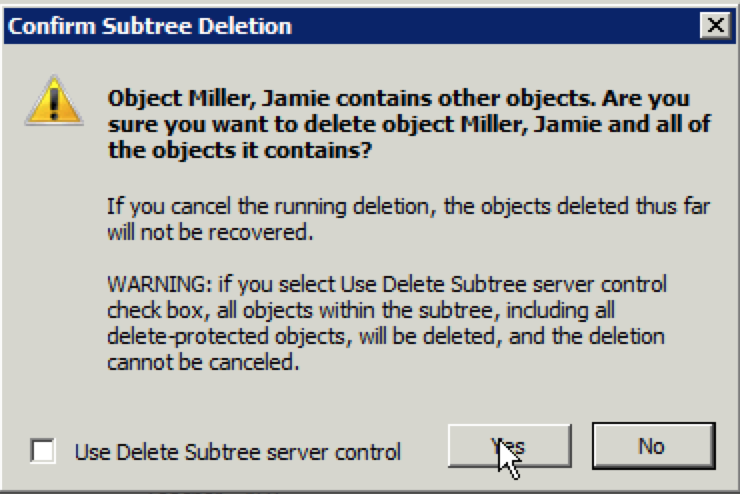This screenshot has height=494, width=740.
Task: Decline deletion with the No button
Action: 652,446
